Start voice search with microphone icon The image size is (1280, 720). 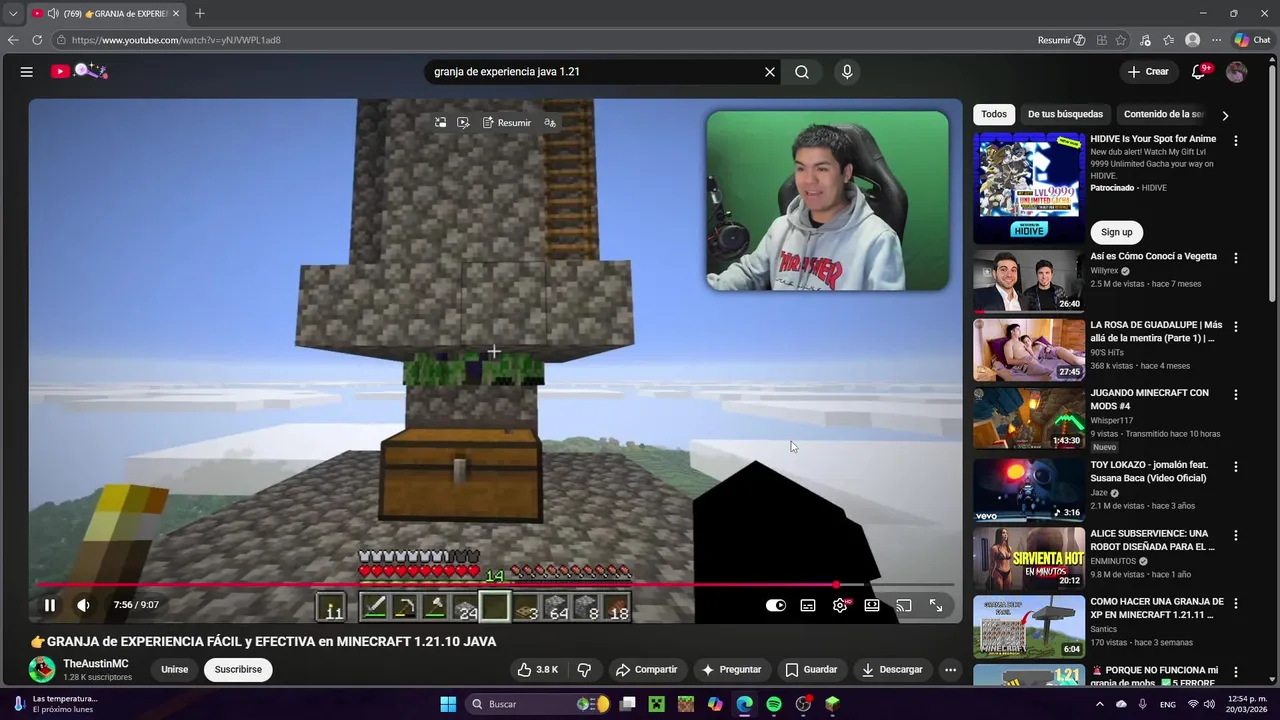847,72
